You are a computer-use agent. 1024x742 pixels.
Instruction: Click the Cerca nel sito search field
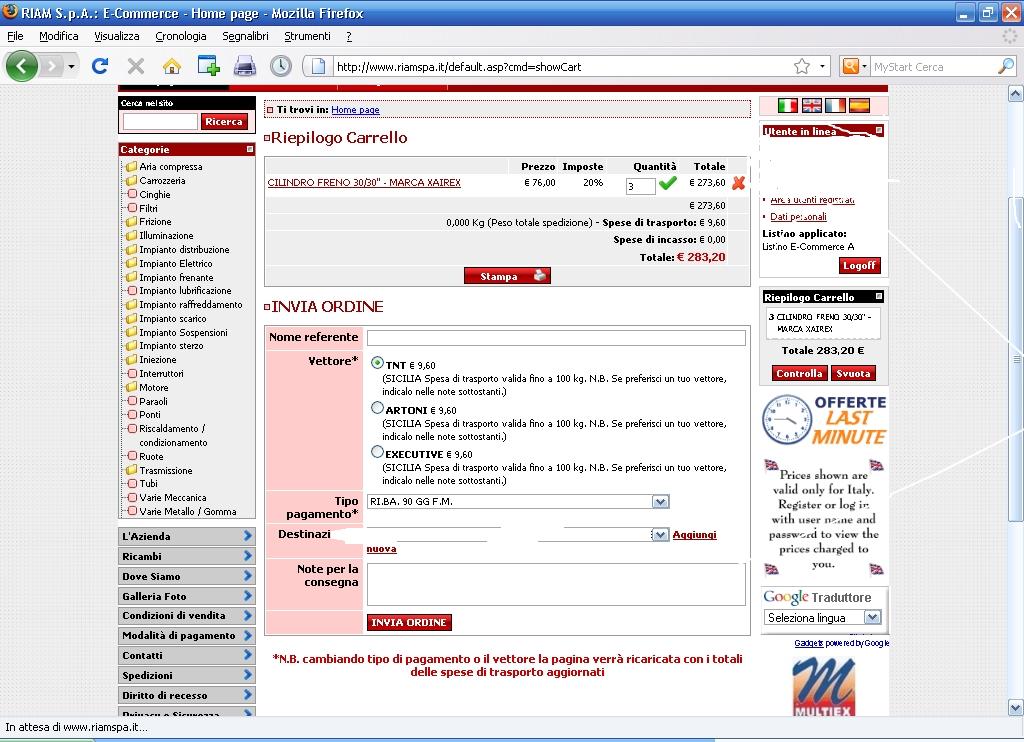pos(160,121)
